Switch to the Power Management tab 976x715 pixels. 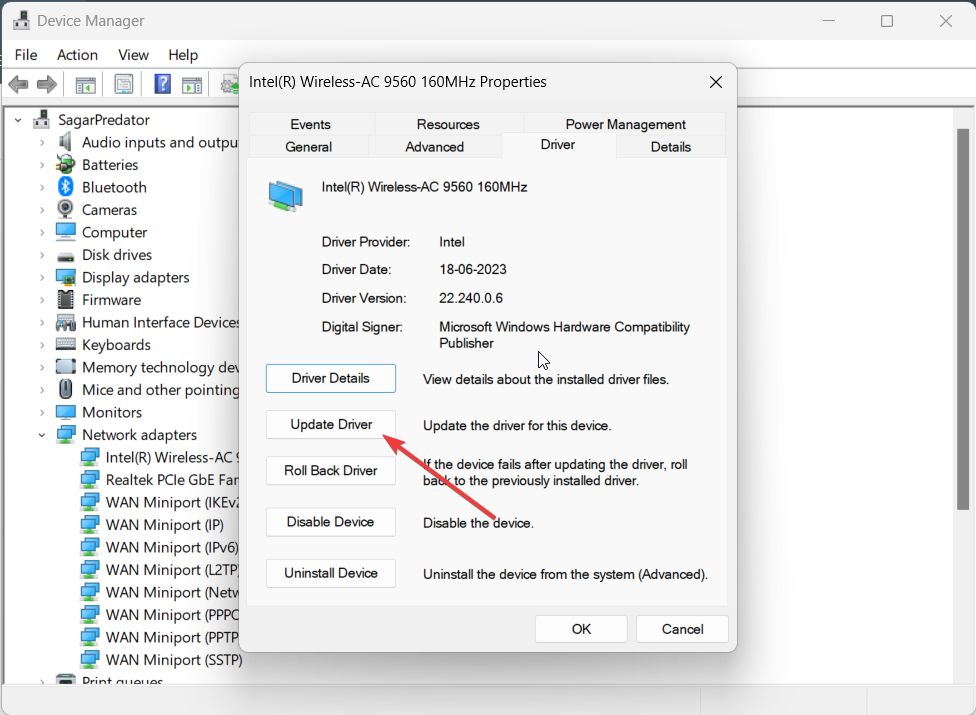(x=625, y=124)
